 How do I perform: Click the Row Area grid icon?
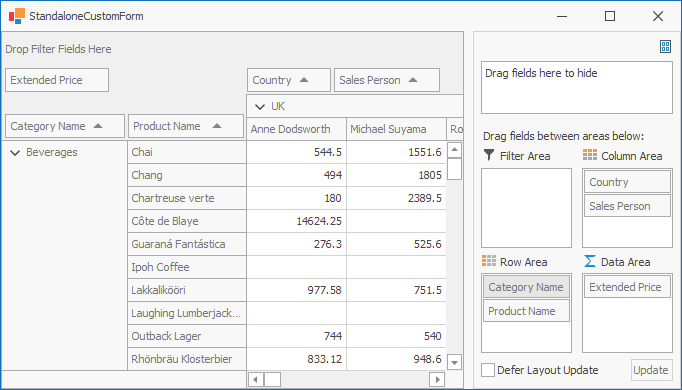(x=489, y=261)
